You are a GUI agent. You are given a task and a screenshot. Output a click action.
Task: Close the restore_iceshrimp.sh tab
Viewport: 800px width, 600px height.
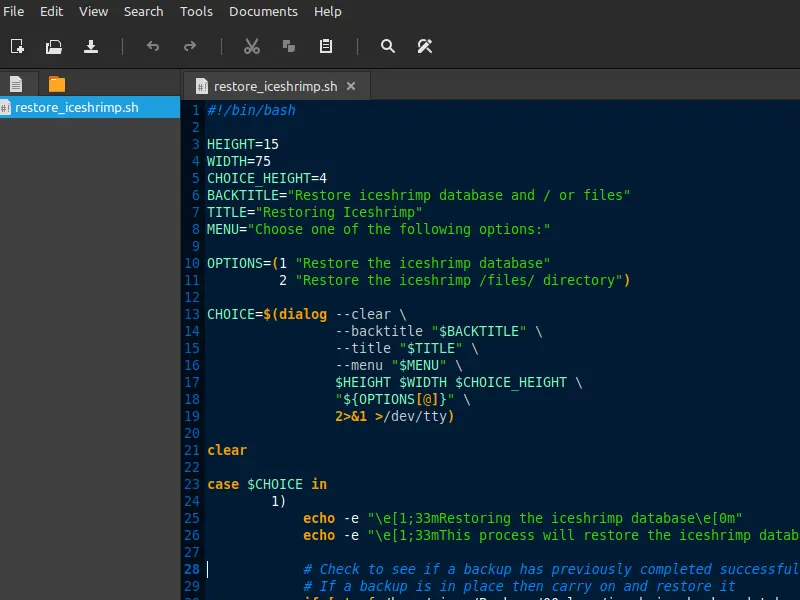coord(351,86)
